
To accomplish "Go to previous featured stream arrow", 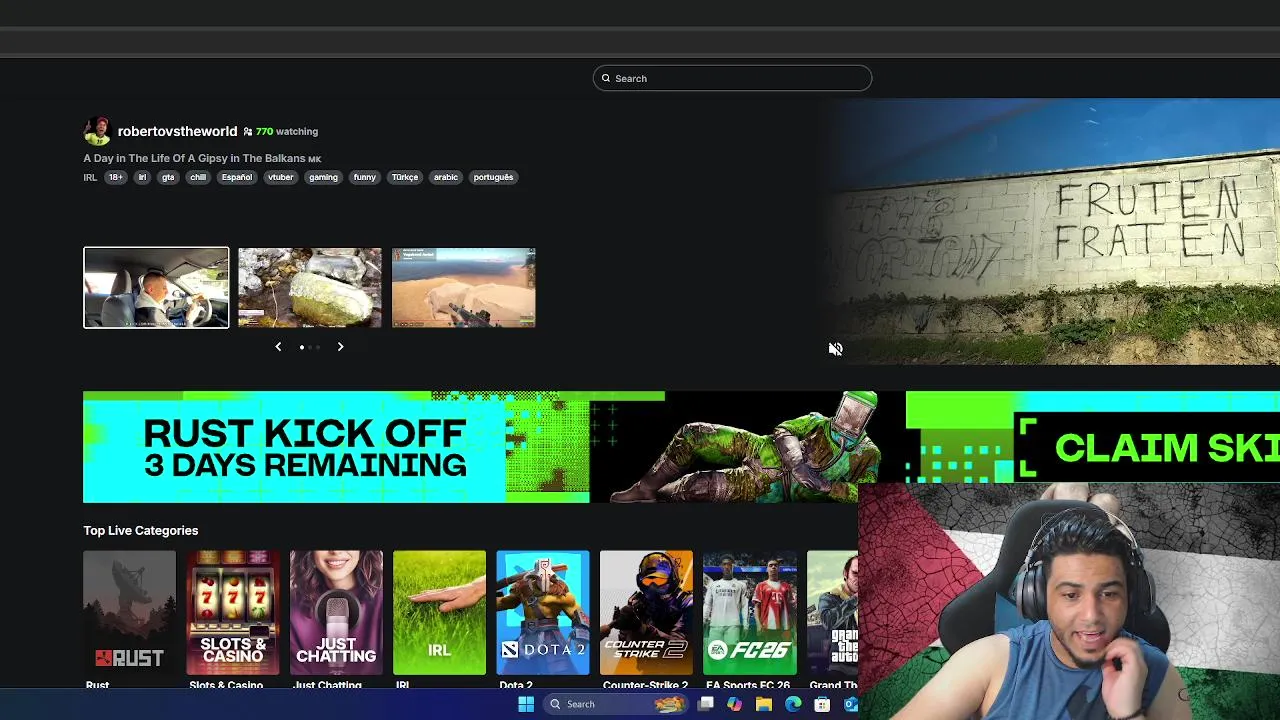I will click(278, 347).
